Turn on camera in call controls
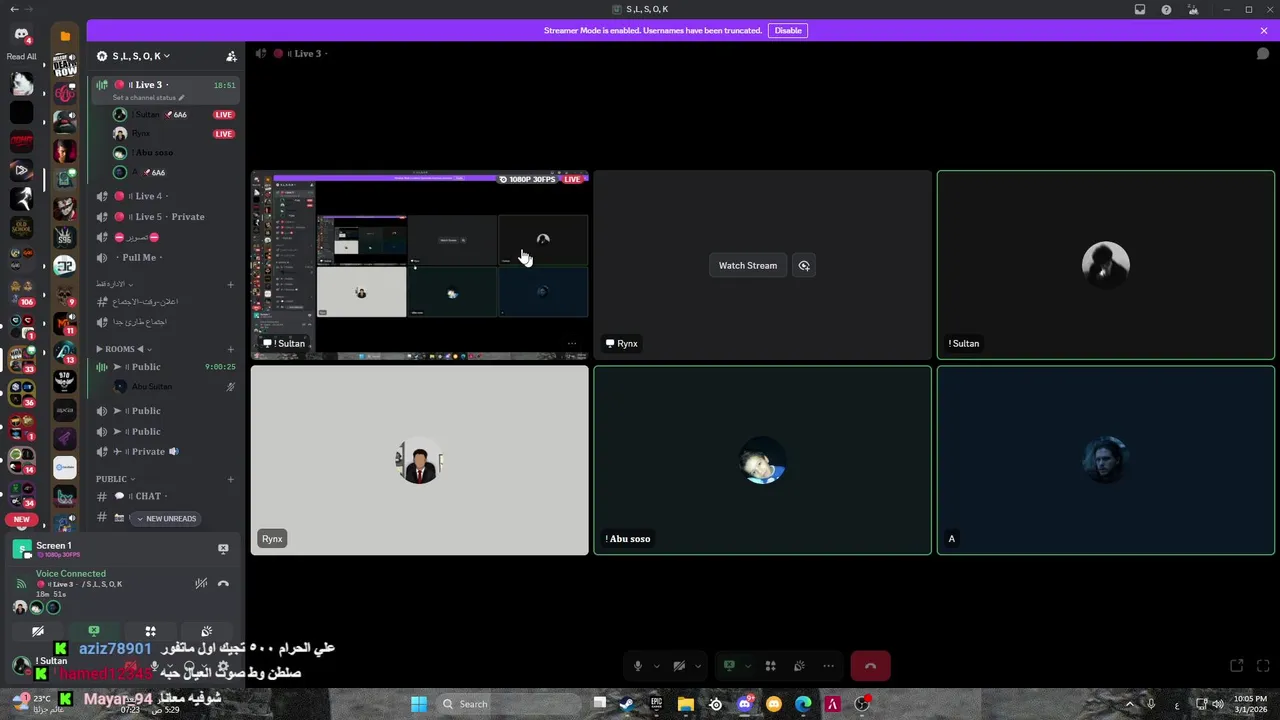Image resolution: width=1280 pixels, height=720 pixels. click(679, 666)
